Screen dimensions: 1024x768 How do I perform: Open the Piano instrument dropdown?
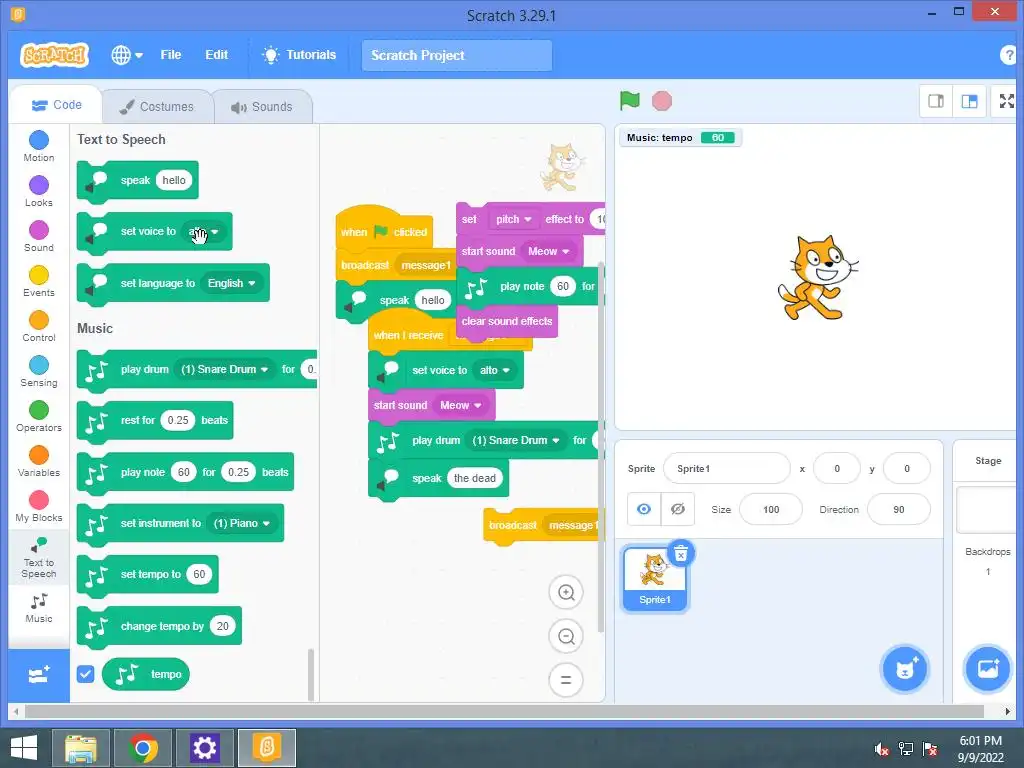click(x=242, y=524)
